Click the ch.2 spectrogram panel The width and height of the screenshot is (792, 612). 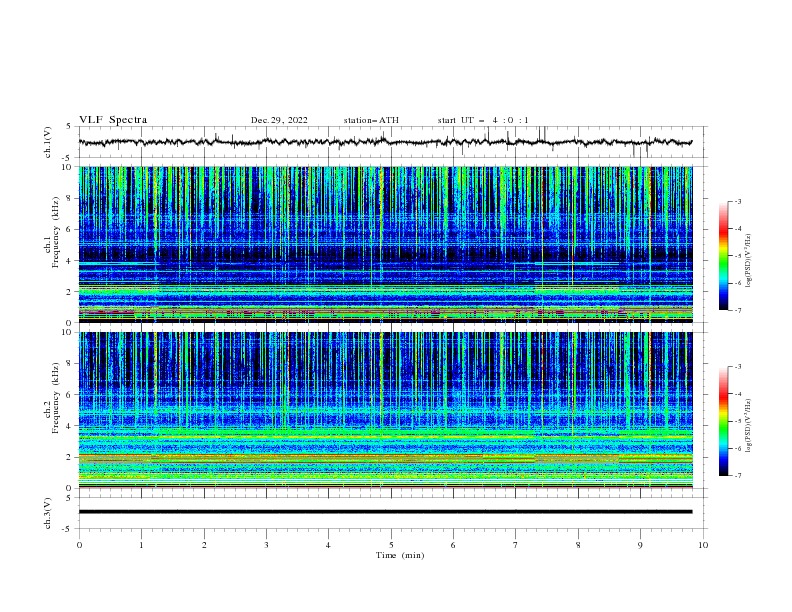tap(386, 410)
